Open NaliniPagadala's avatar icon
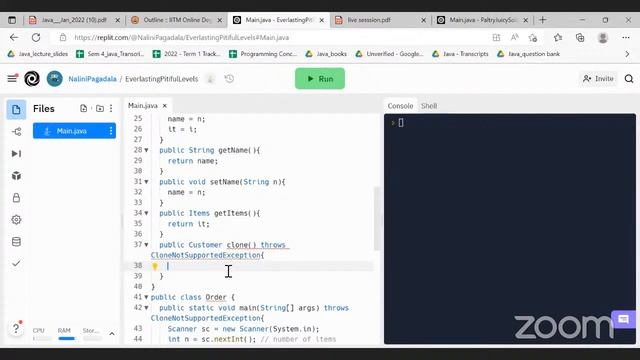This screenshot has width=640, height=360. [x=55, y=79]
